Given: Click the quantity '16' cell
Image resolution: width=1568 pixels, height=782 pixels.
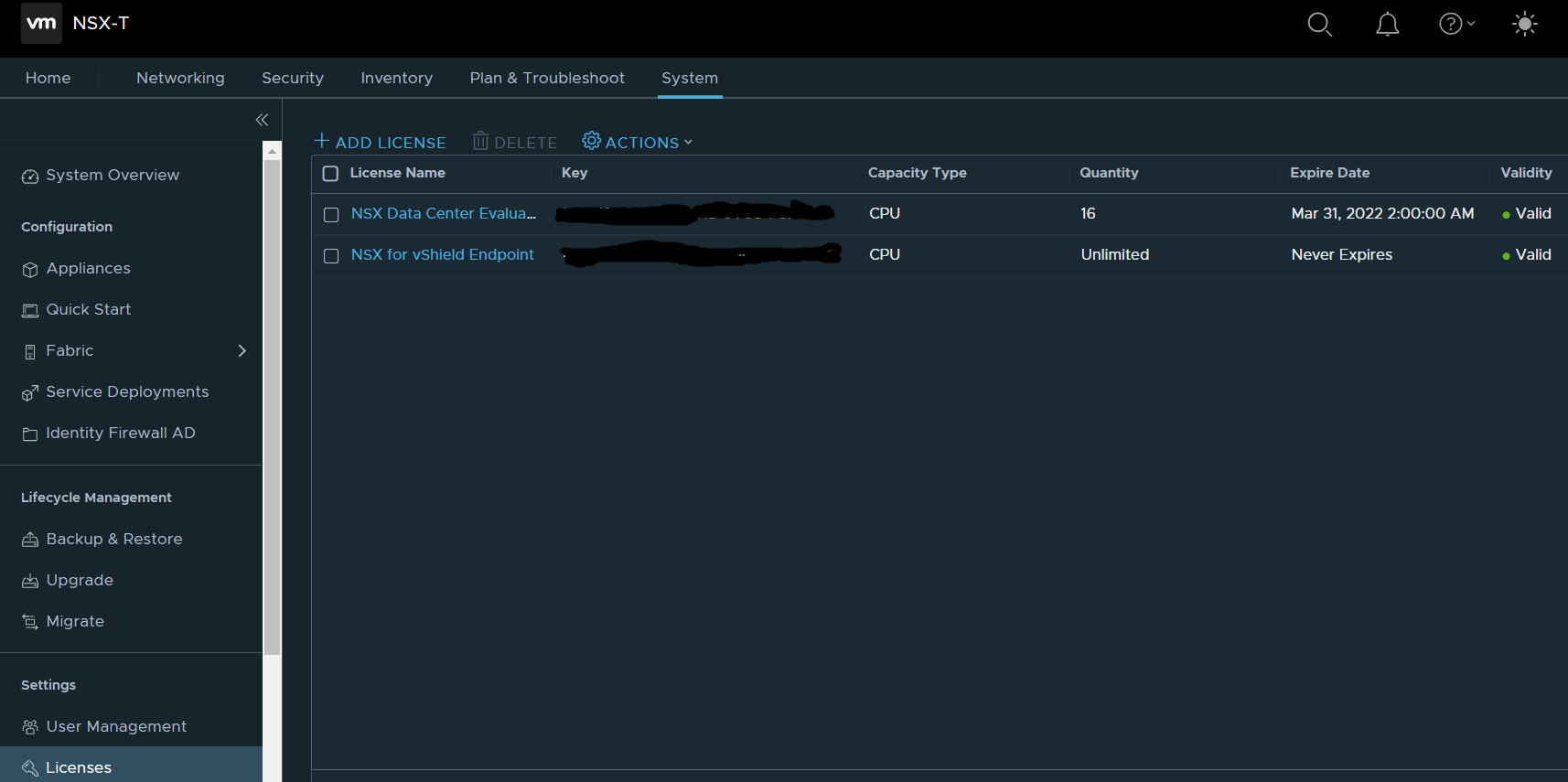Looking at the screenshot, I should pyautogui.click(x=1088, y=214).
